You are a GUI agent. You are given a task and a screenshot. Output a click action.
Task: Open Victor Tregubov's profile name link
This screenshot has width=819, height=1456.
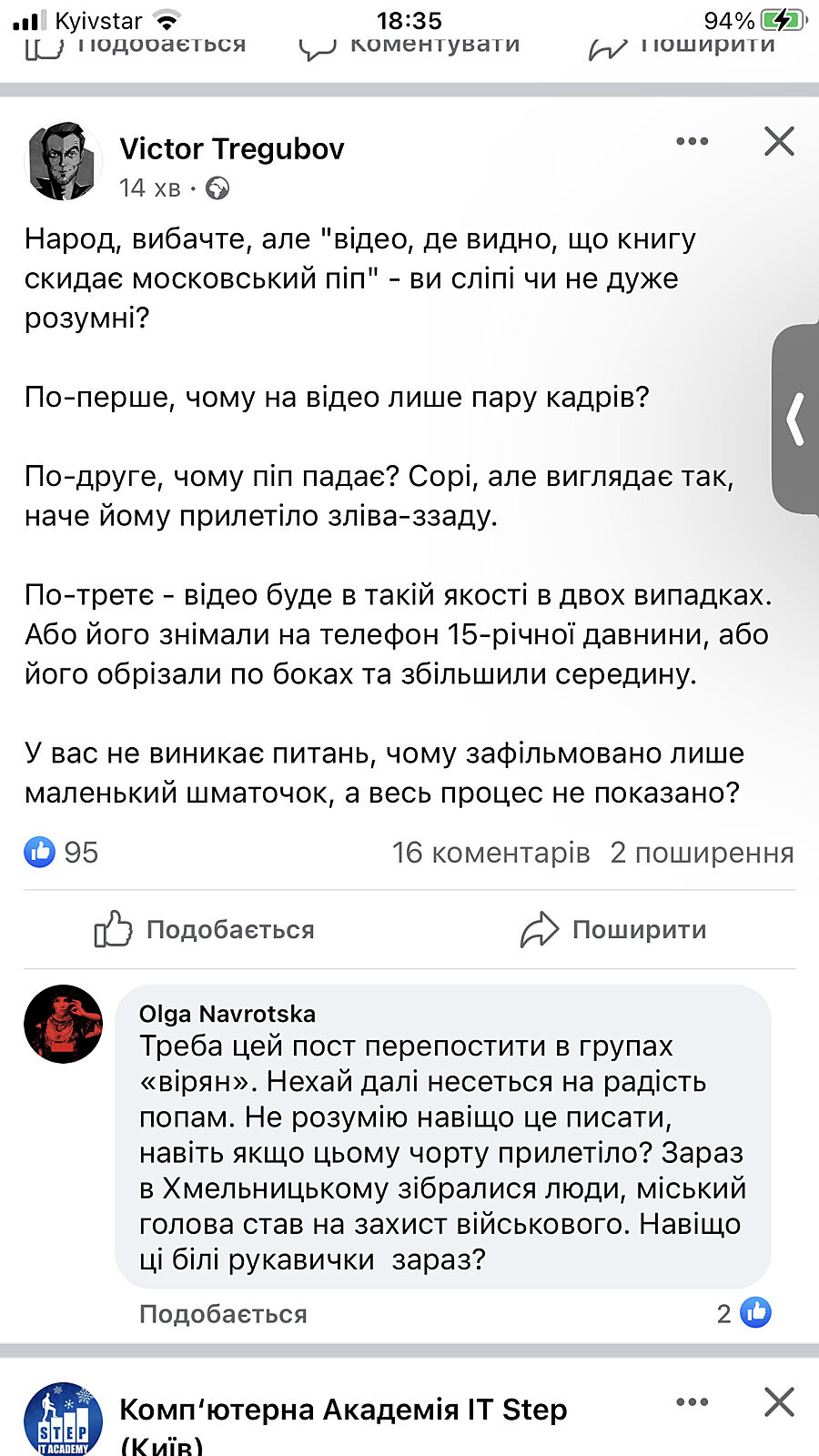232,148
